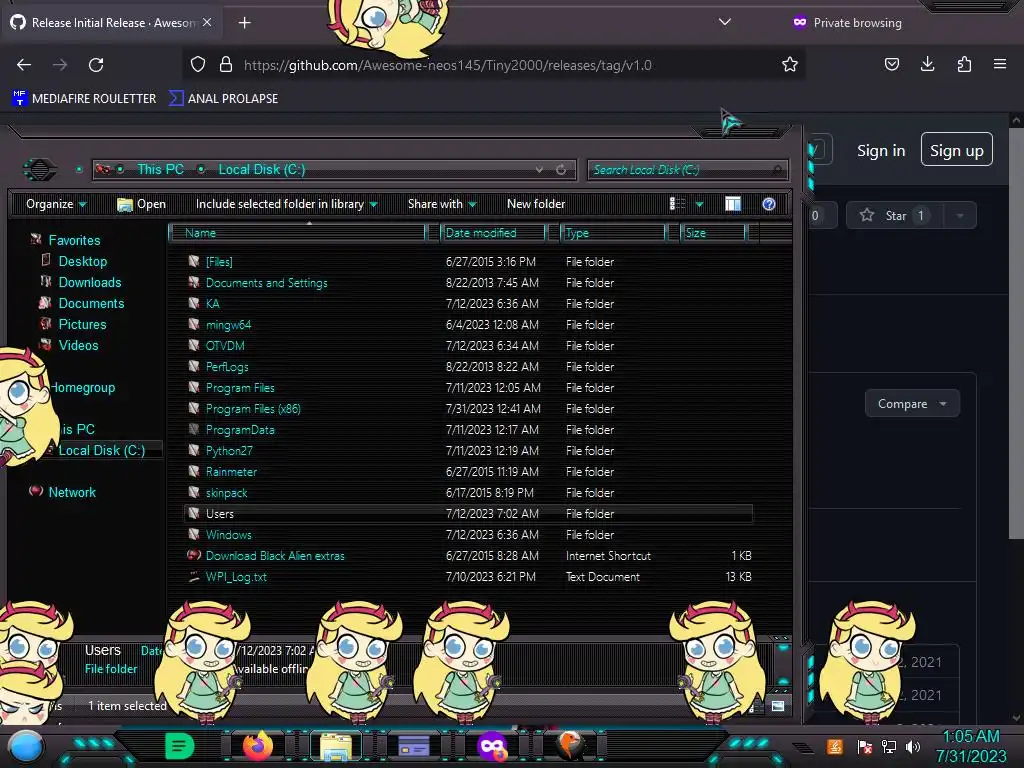
Task: Click Open in Explorer toolbar
Action: pyautogui.click(x=142, y=204)
